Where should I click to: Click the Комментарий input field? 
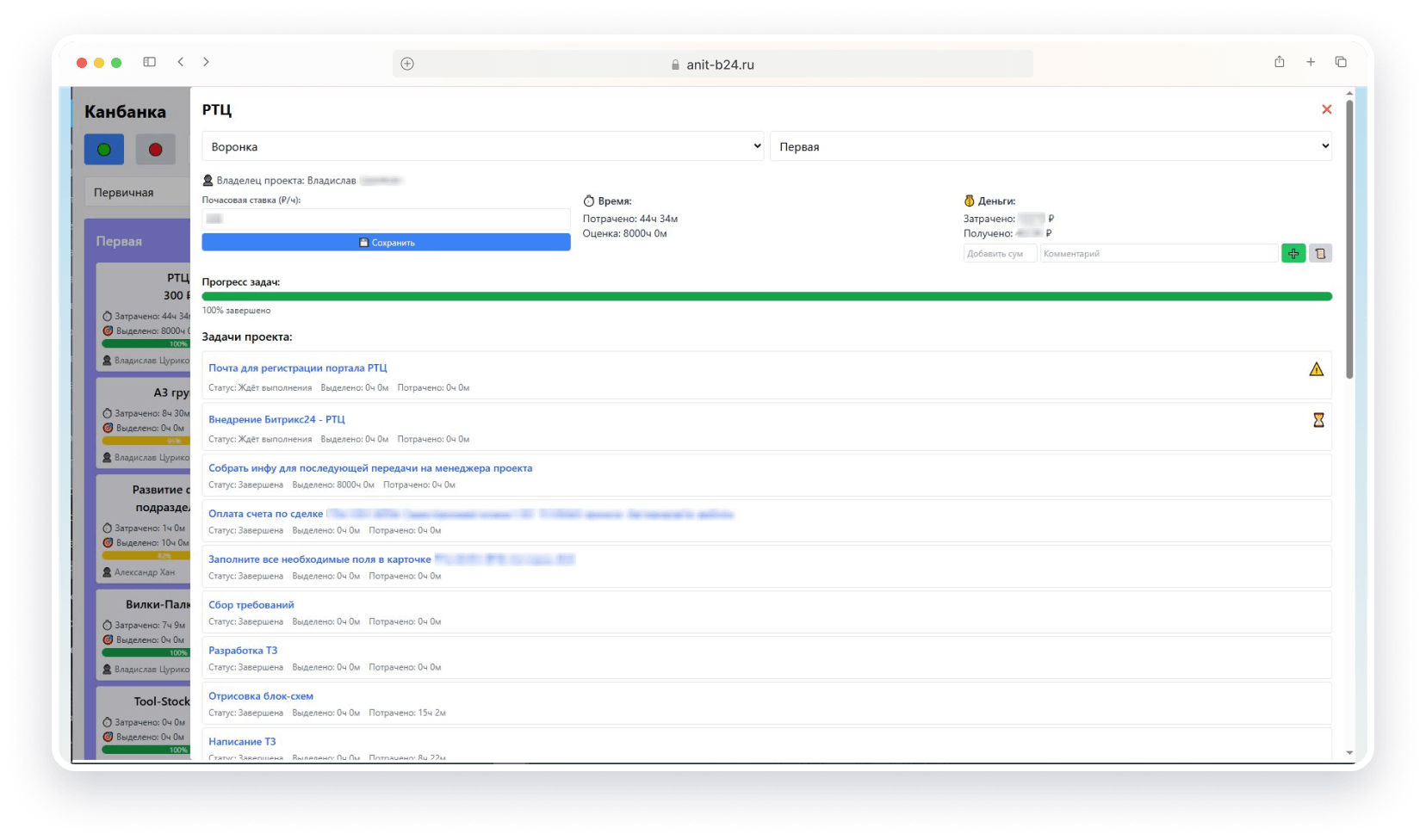pyautogui.click(x=1159, y=253)
